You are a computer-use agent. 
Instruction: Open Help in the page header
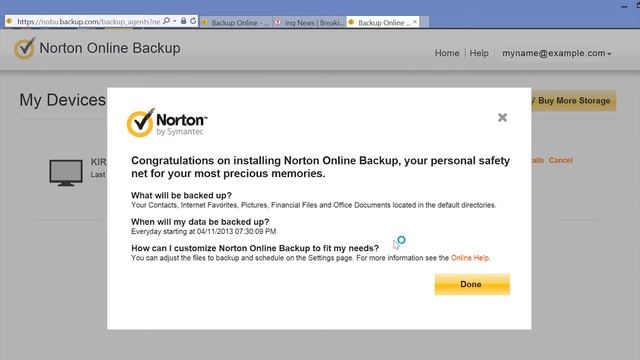click(479, 53)
